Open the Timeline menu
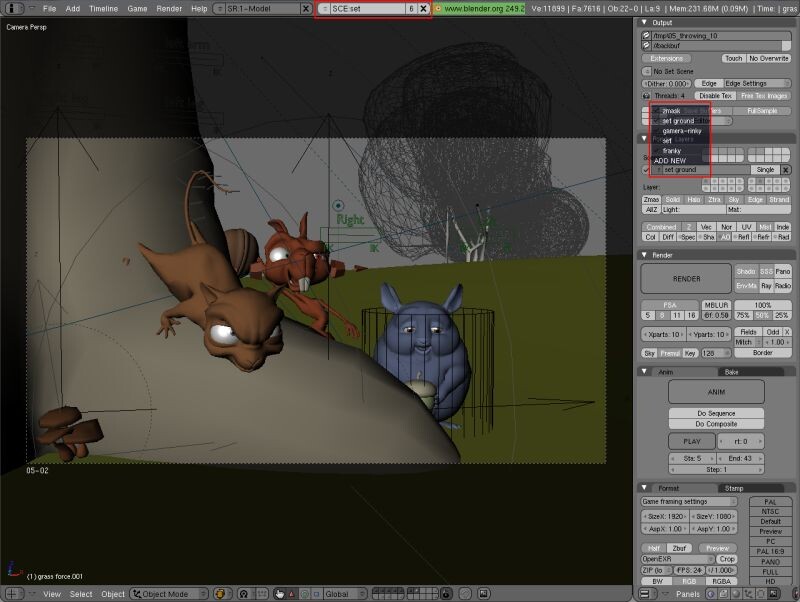The height and width of the screenshot is (602, 800). click(x=104, y=9)
